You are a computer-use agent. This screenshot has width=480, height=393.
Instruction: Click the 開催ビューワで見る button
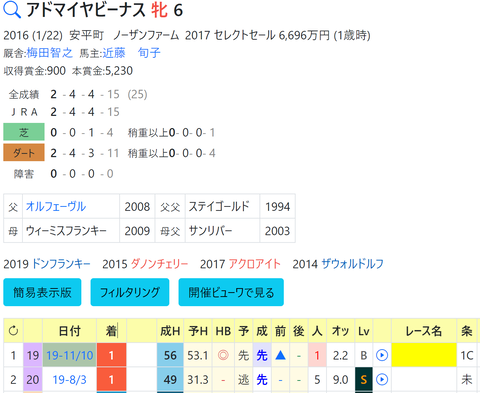pos(231,292)
